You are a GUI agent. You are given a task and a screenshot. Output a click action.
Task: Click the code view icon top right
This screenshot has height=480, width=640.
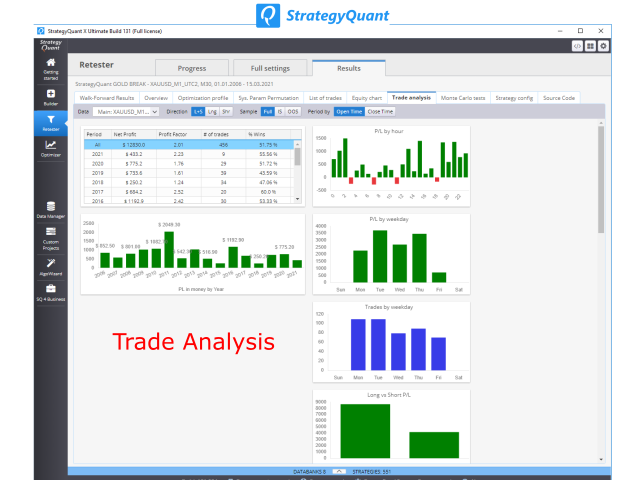[577, 46]
